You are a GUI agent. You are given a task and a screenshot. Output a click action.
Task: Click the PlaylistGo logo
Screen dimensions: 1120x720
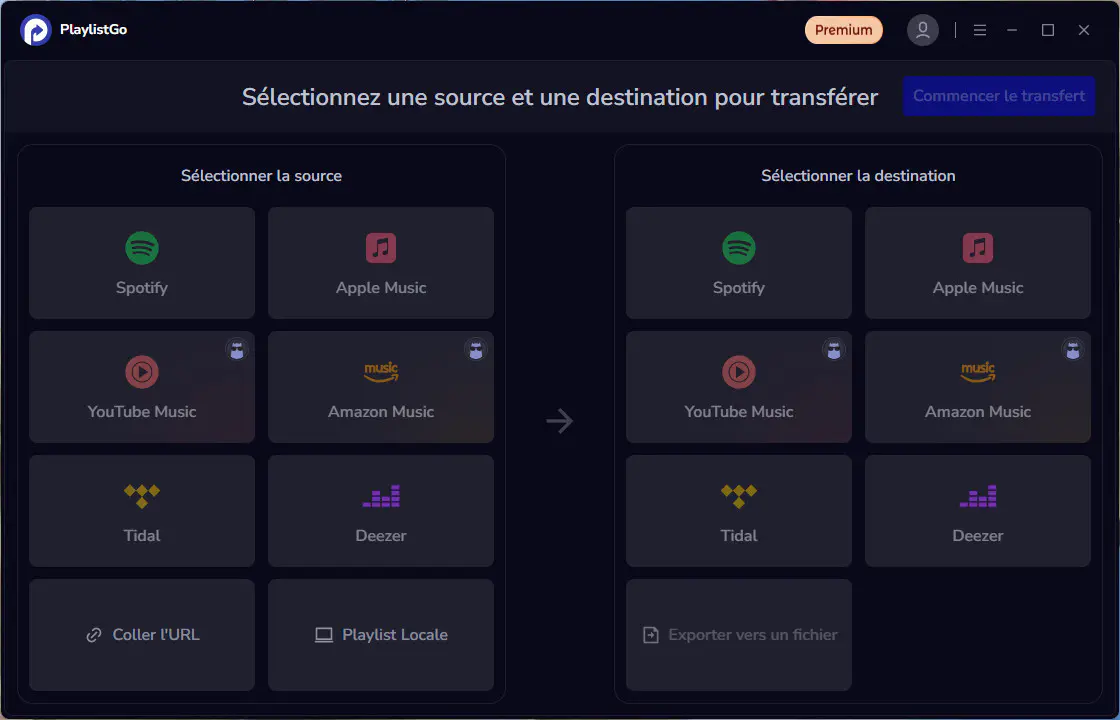pyautogui.click(x=36, y=29)
